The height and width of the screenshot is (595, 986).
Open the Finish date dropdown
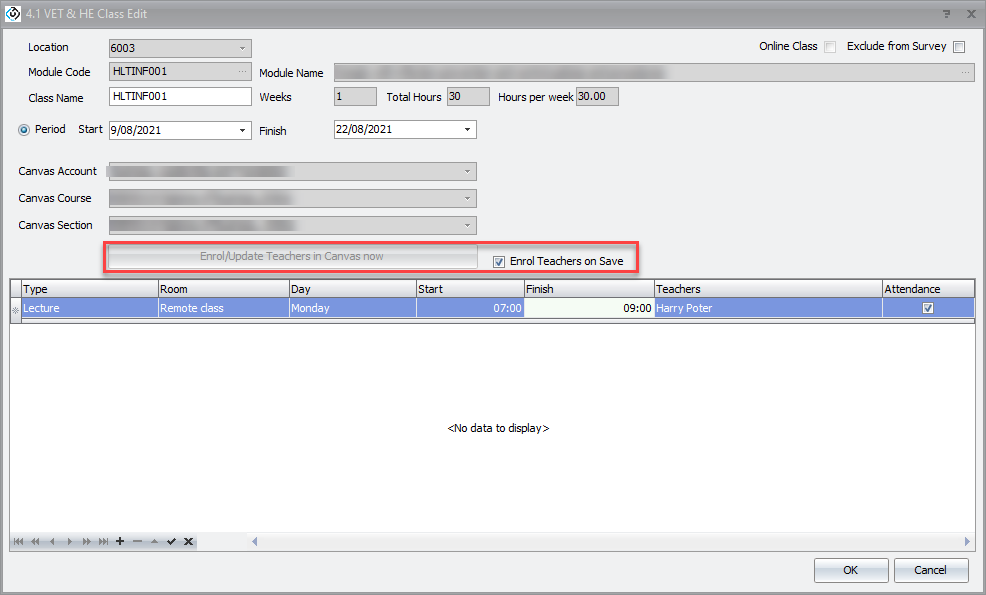coord(467,130)
